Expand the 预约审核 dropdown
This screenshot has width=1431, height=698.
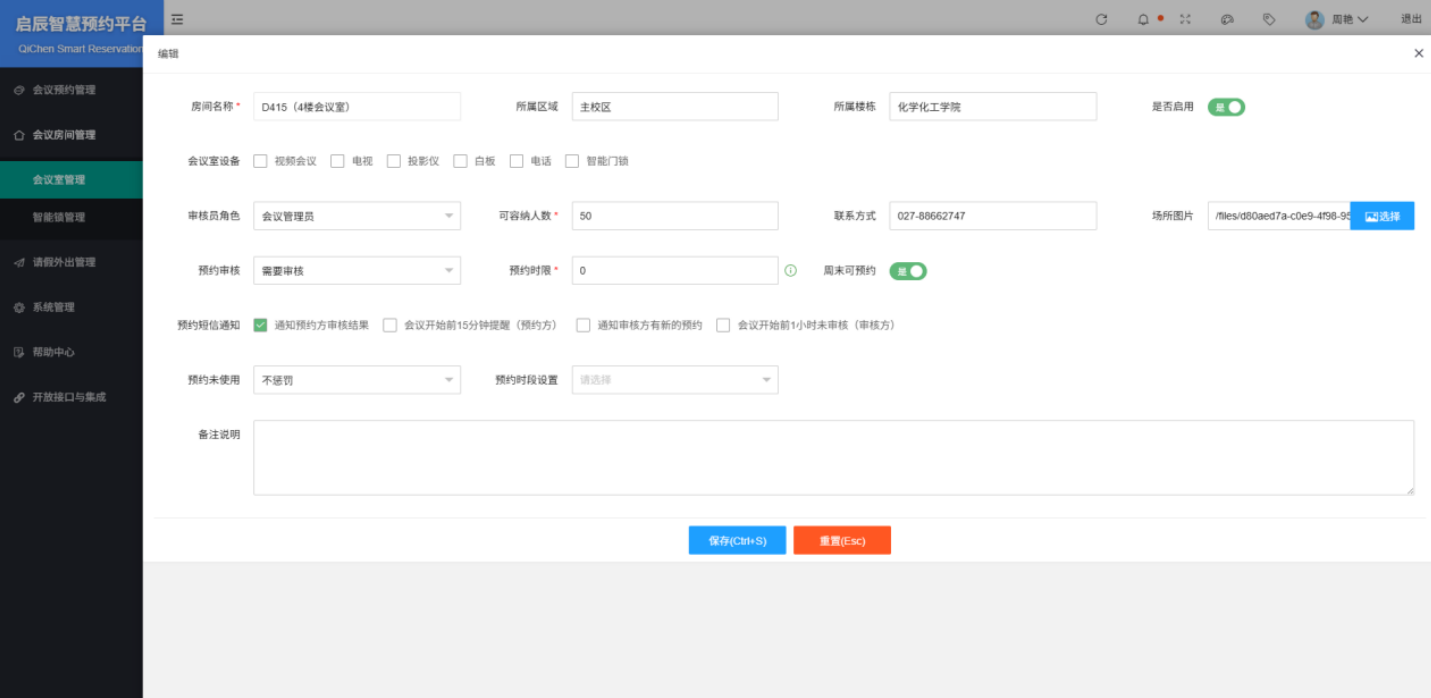point(357,271)
